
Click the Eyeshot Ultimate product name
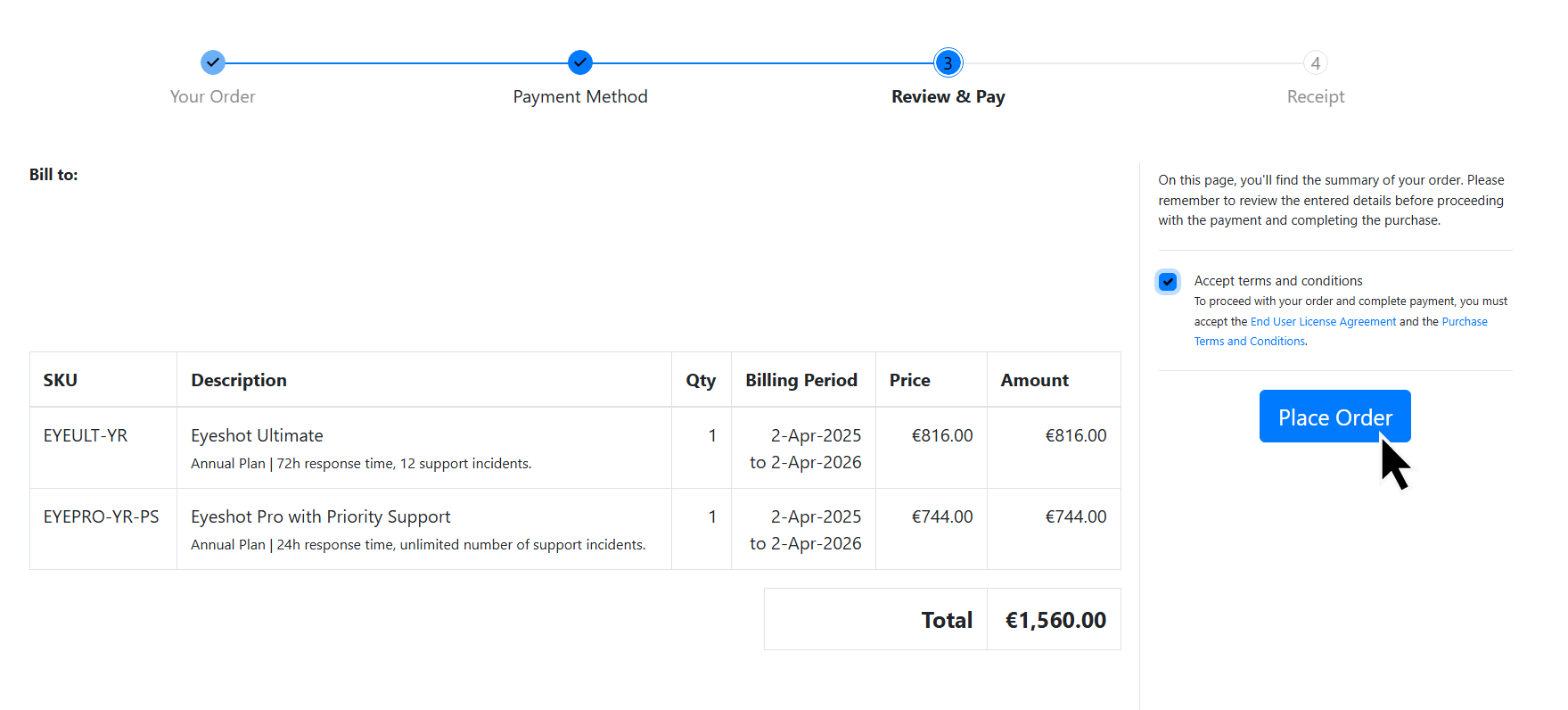257,435
